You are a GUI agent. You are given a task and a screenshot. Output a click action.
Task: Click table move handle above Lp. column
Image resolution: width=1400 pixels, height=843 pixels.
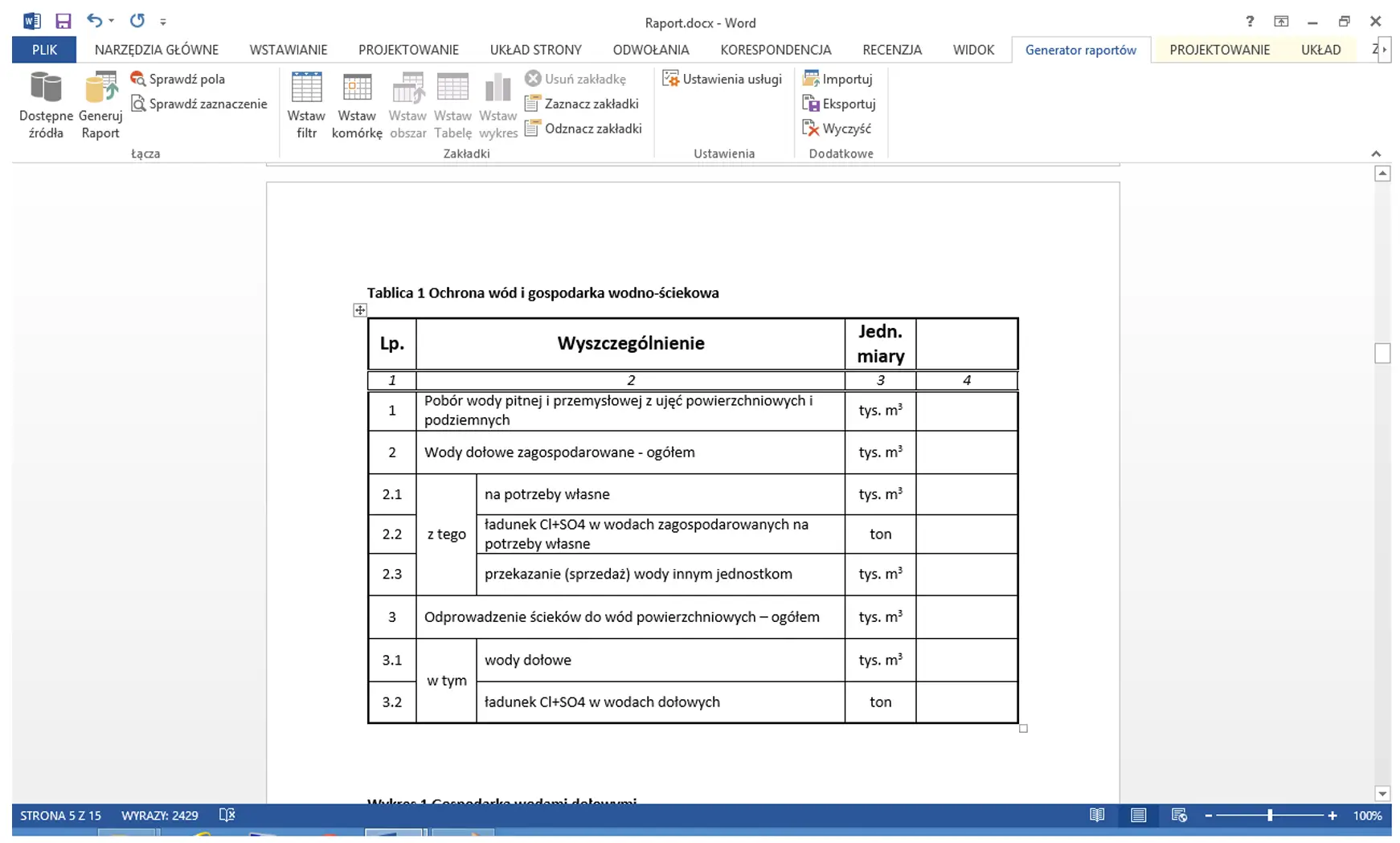click(x=359, y=310)
